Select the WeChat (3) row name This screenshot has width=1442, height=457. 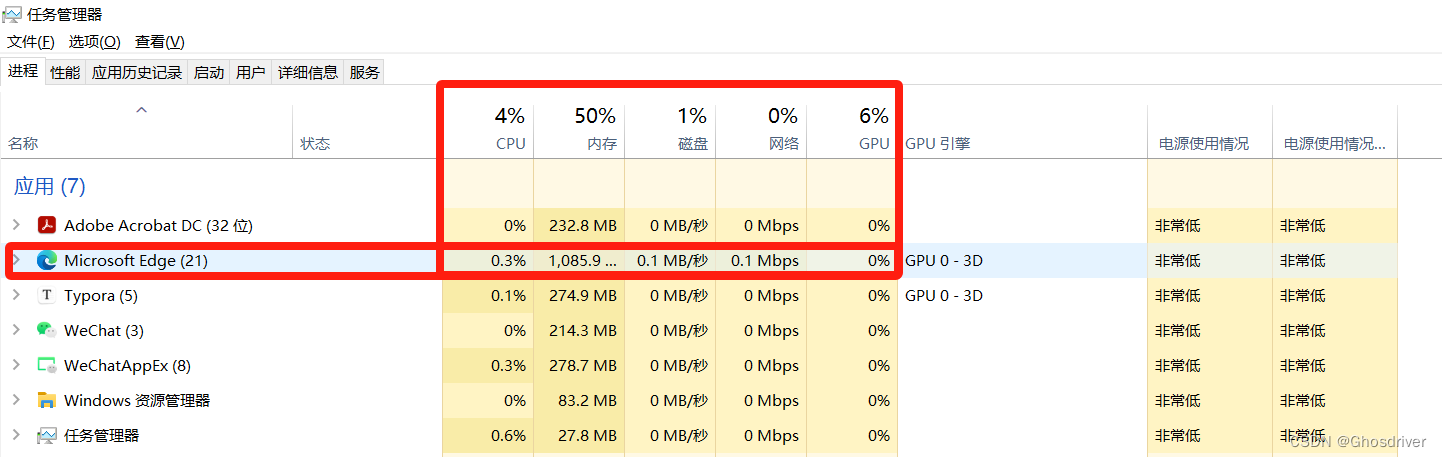tap(104, 330)
